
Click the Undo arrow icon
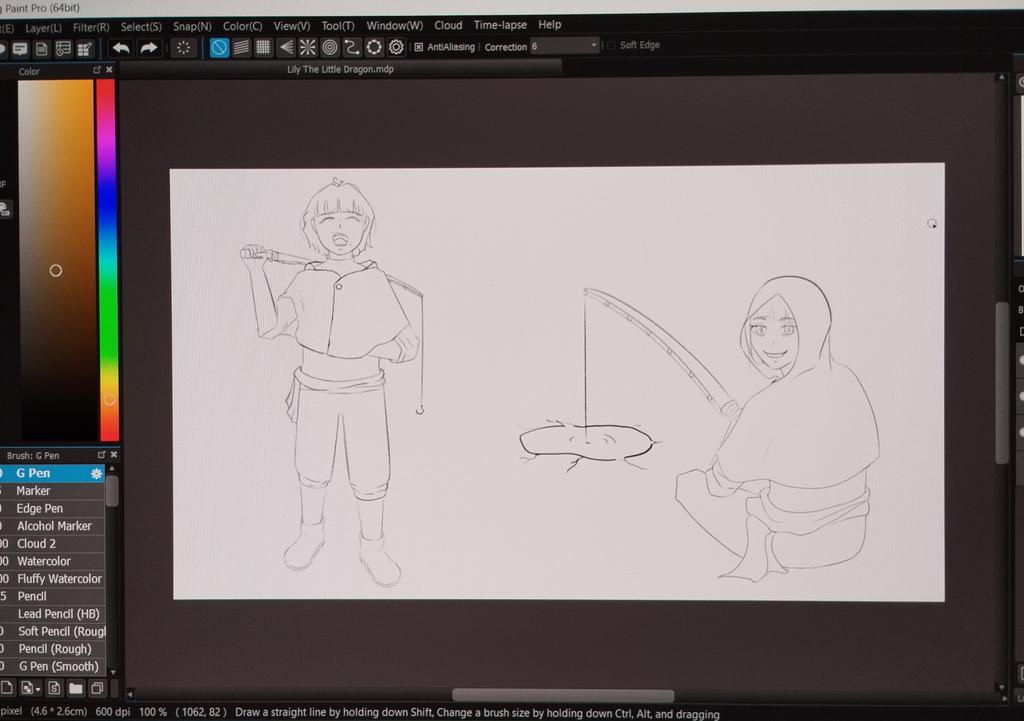121,48
